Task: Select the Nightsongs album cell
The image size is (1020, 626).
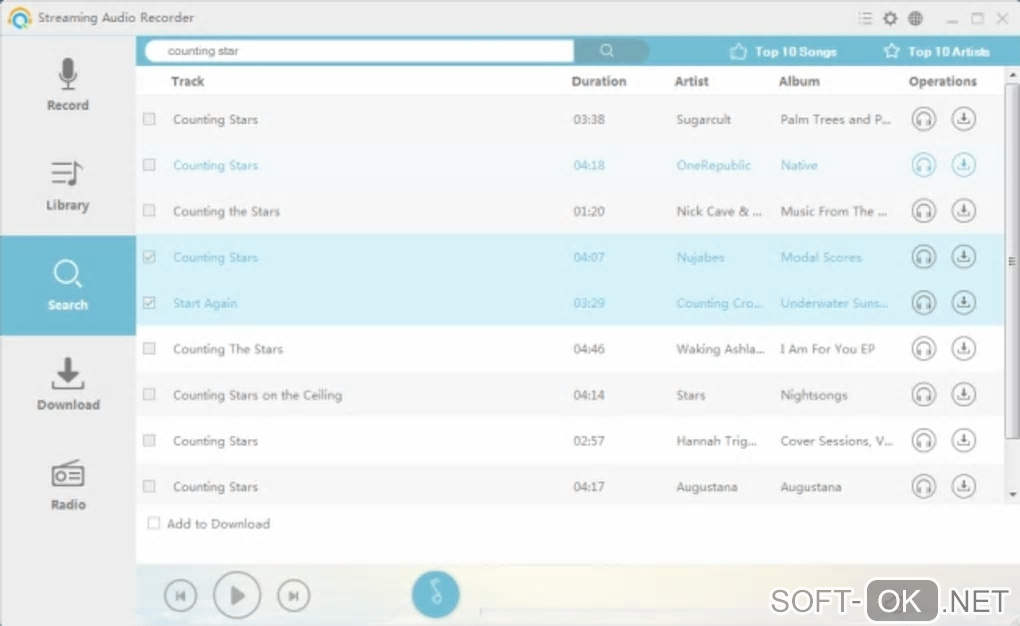Action: pyautogui.click(x=814, y=395)
